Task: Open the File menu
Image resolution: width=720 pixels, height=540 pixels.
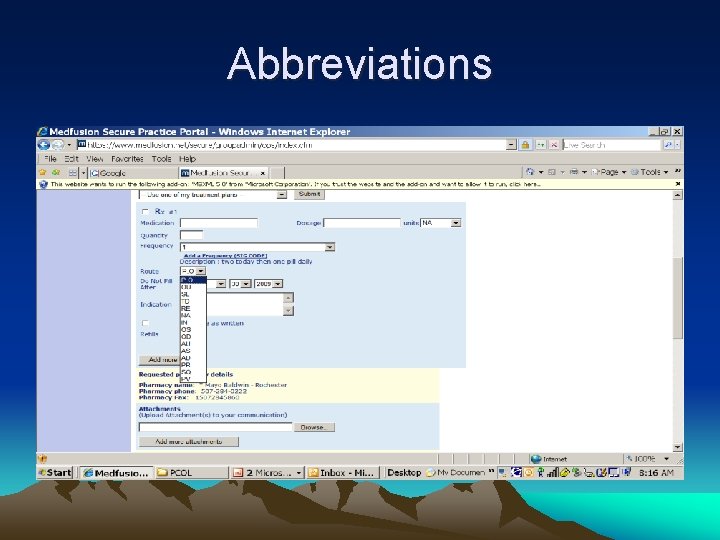Action: [50, 159]
